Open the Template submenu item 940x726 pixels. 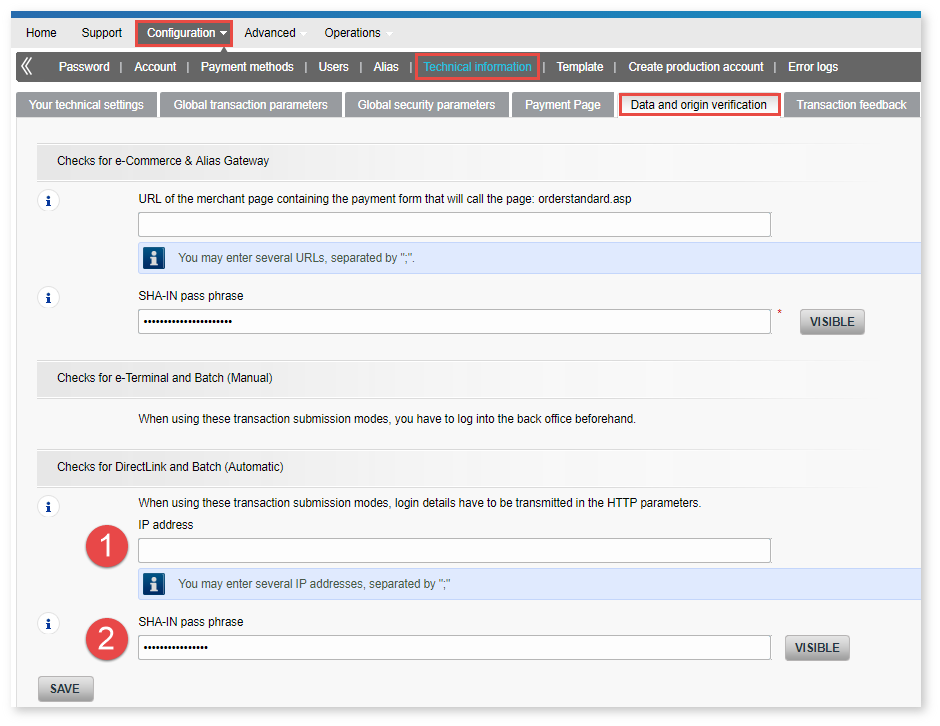(x=580, y=67)
